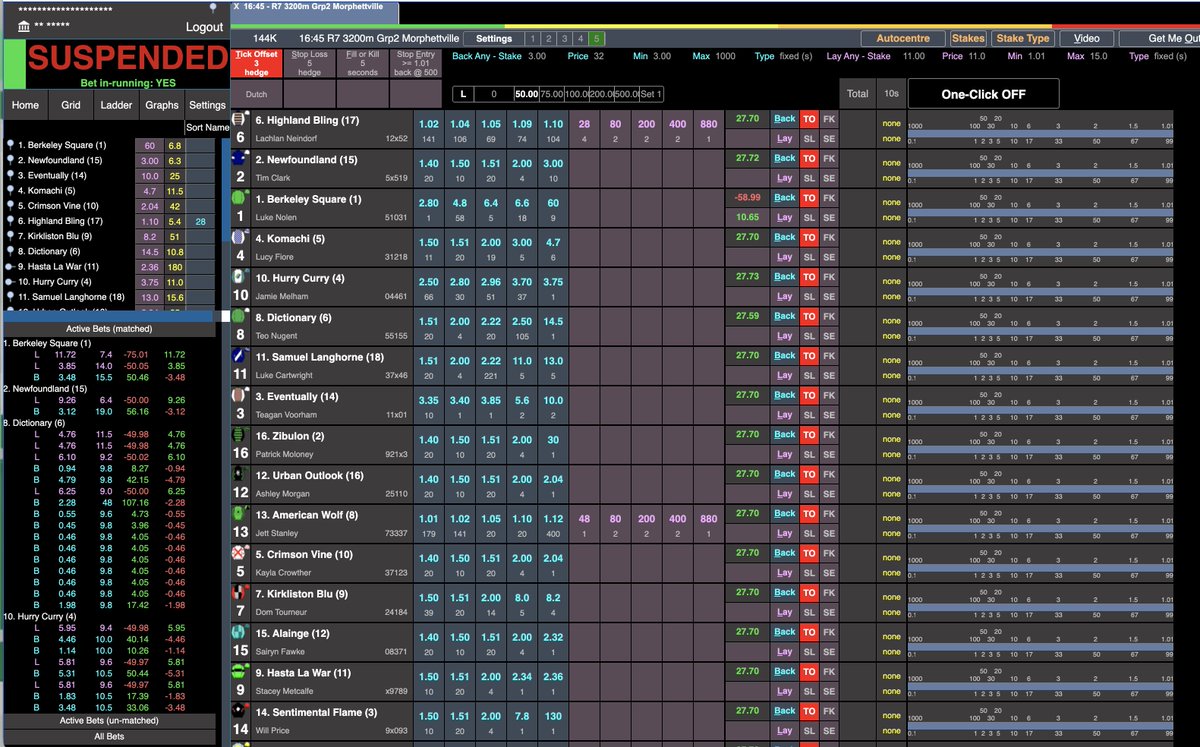Click Samuel Langhorne's jockey silks icon

[x=239, y=355]
